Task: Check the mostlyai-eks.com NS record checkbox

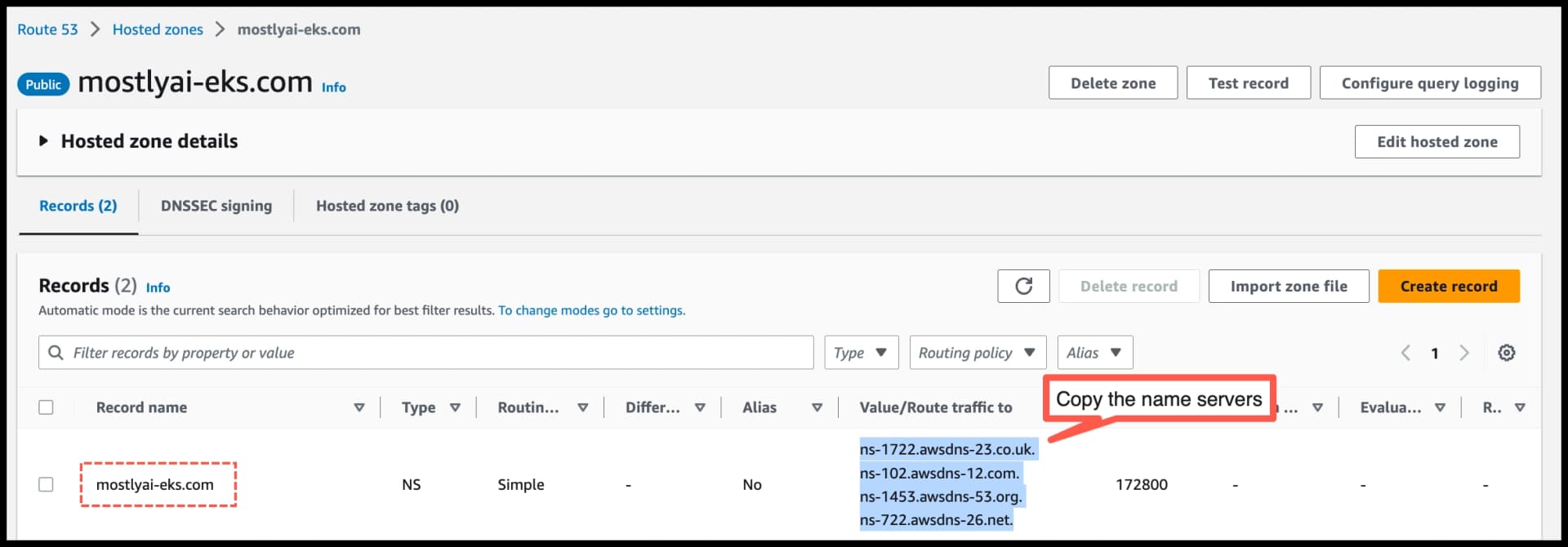Action: click(47, 484)
